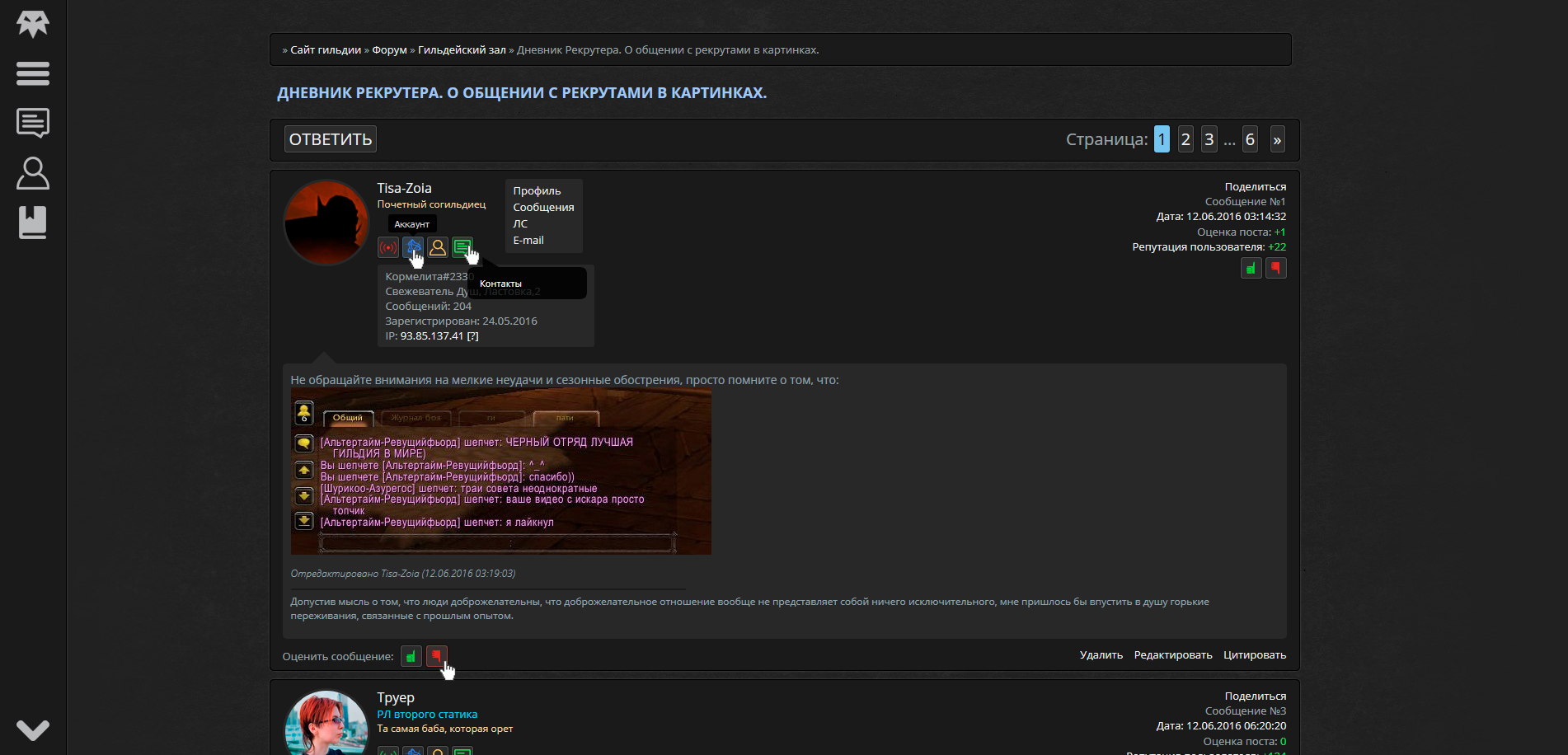Select 'Профиль' in Tisa-Zoia's popup menu
The image size is (1568, 755).
[x=537, y=191]
